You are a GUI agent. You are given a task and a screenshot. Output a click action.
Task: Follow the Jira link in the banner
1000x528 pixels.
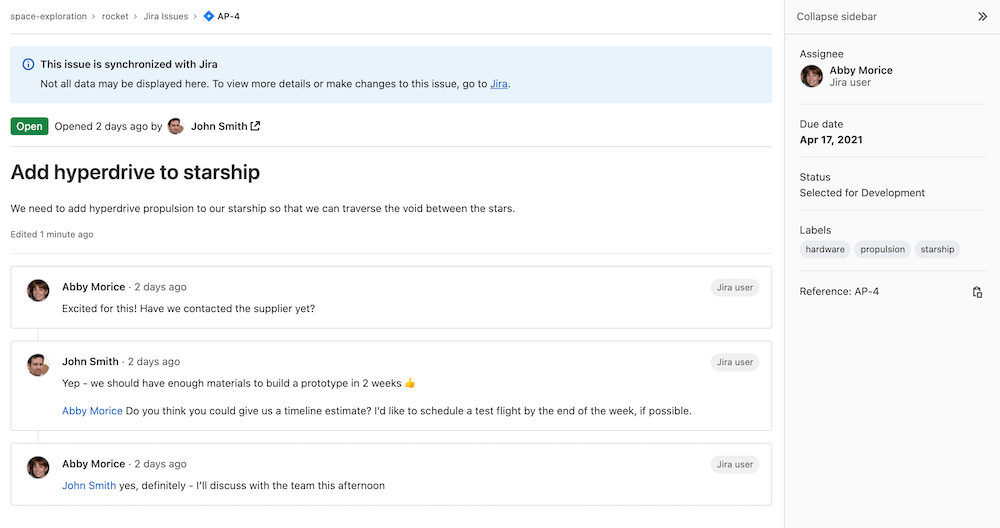click(x=498, y=84)
